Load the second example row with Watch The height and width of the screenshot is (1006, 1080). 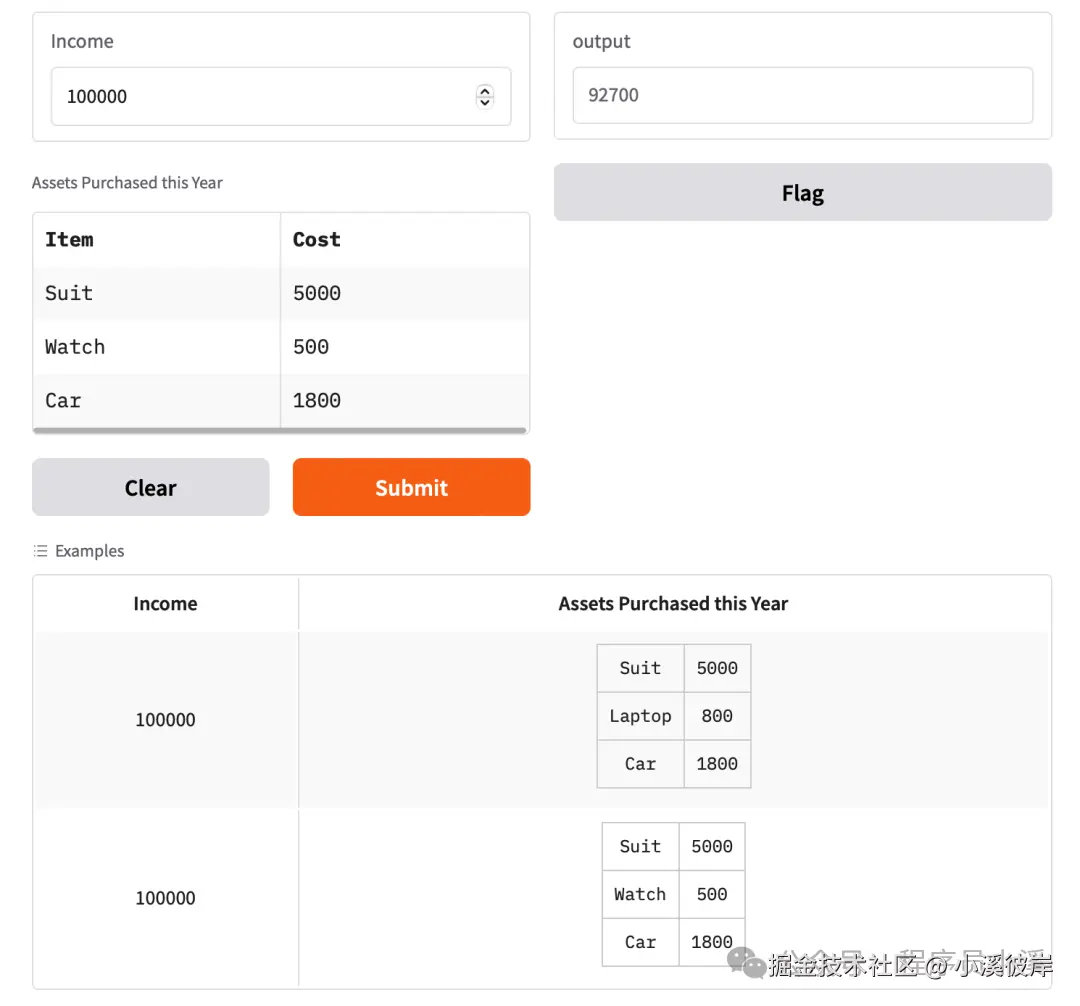click(673, 895)
